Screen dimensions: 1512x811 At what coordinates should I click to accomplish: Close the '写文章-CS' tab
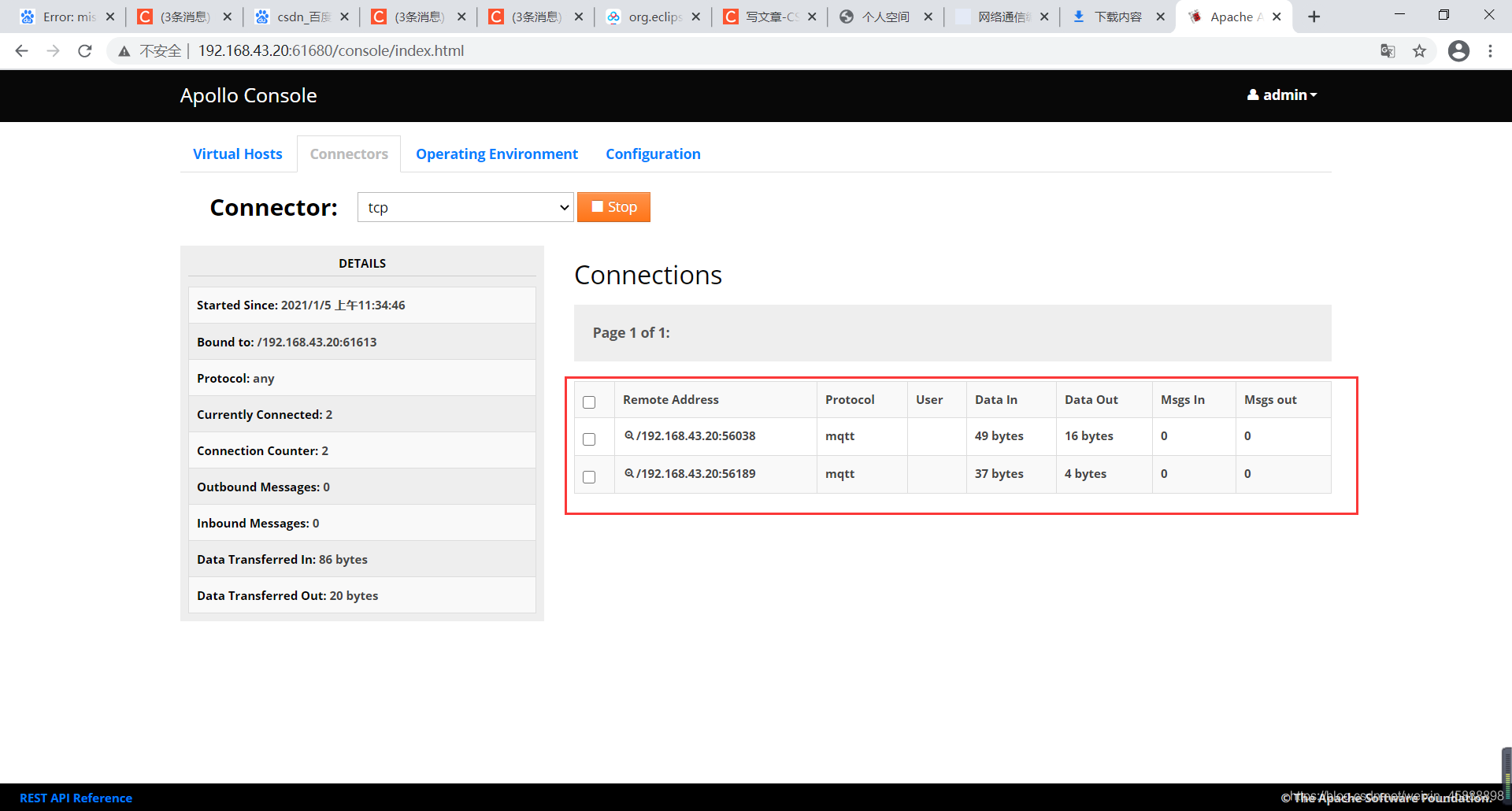[x=812, y=17]
